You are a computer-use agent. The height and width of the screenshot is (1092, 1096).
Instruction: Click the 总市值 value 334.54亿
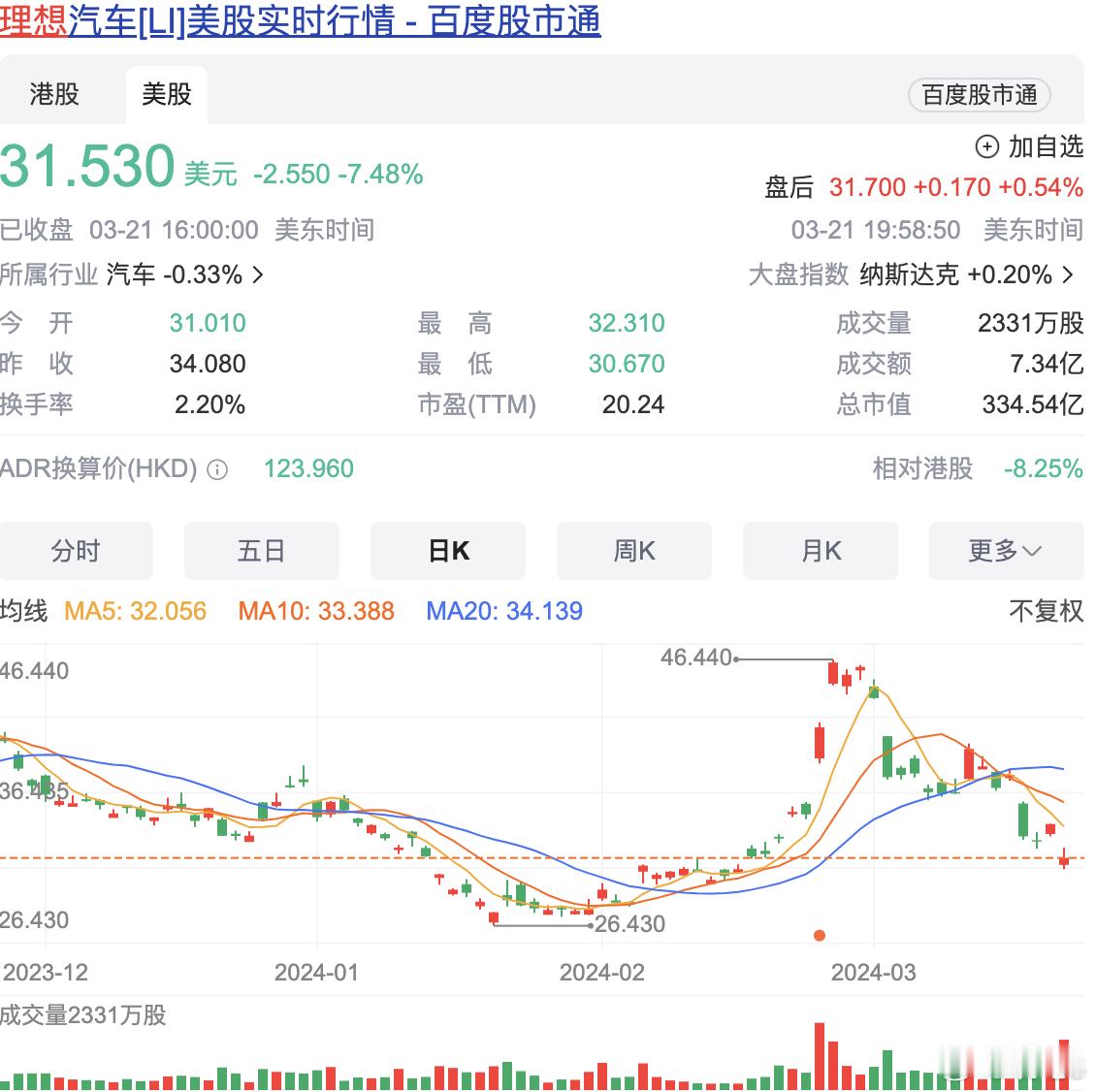[1033, 404]
